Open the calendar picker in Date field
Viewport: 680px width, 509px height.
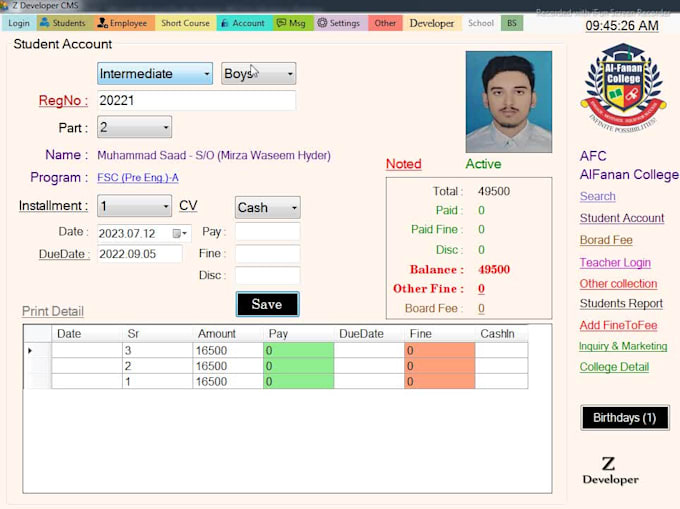[180, 234]
